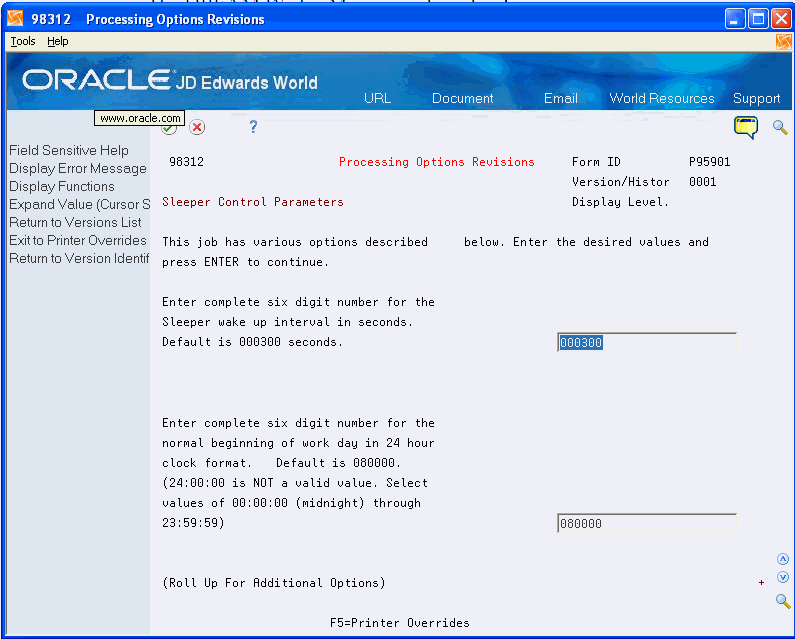Click the JD Edwards logo in menu bar
Viewport: 795px width, 639px height.
tap(783, 42)
